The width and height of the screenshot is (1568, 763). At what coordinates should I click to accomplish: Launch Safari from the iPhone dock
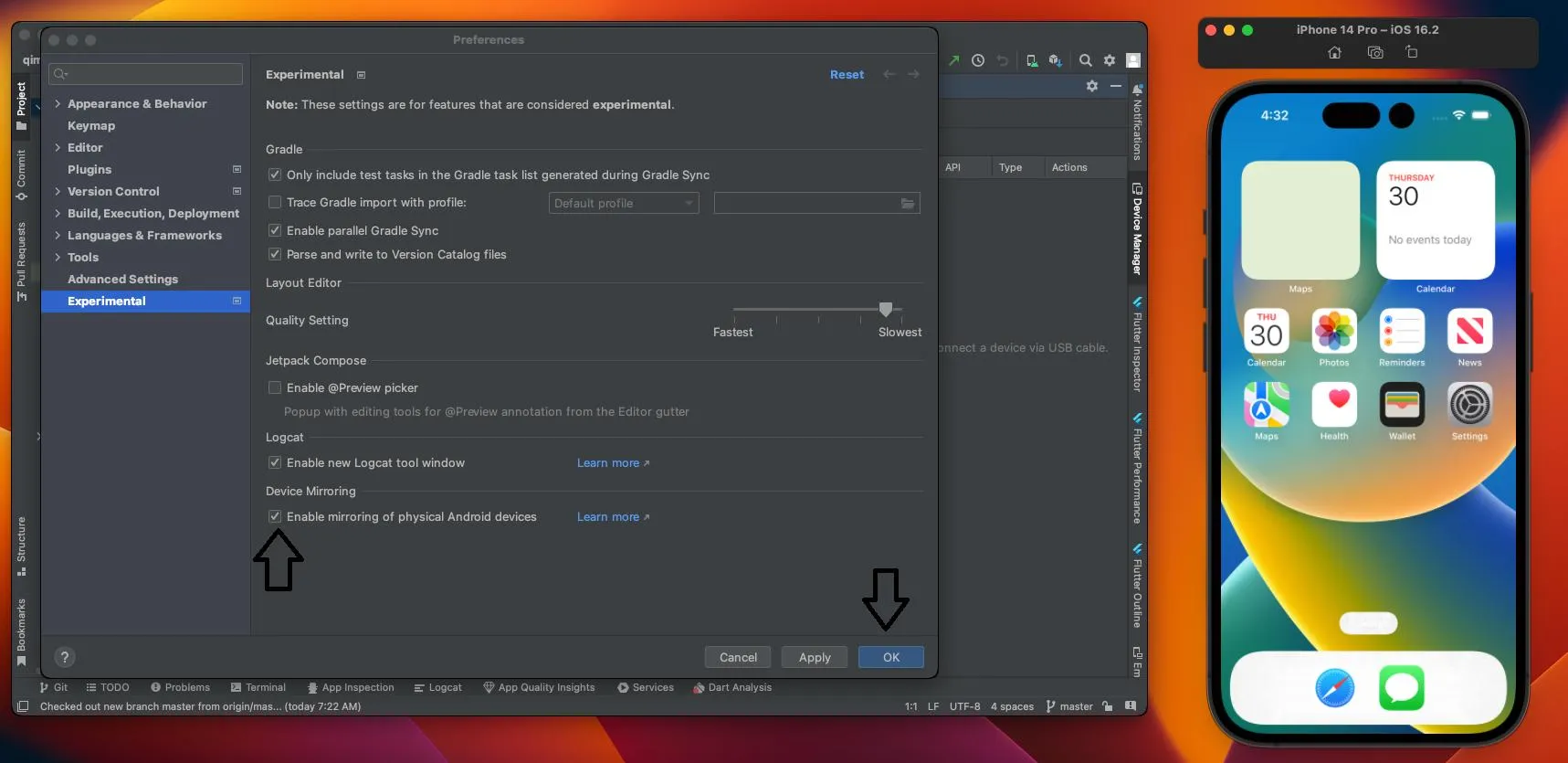(1334, 688)
